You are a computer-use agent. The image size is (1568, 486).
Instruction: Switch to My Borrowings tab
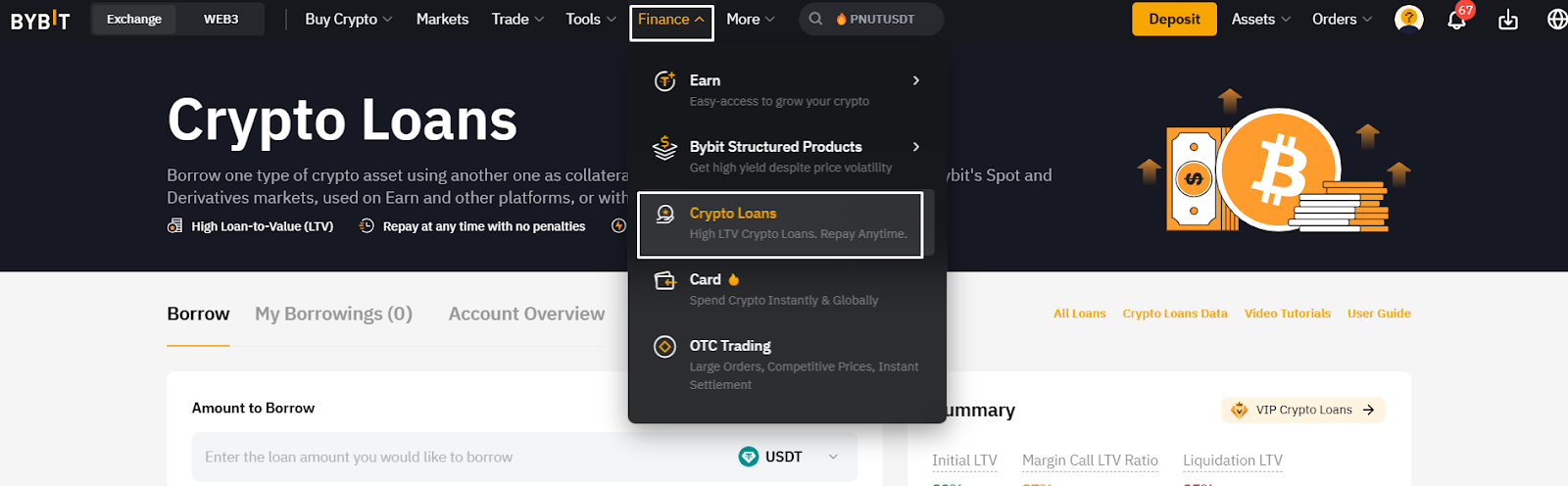(333, 314)
